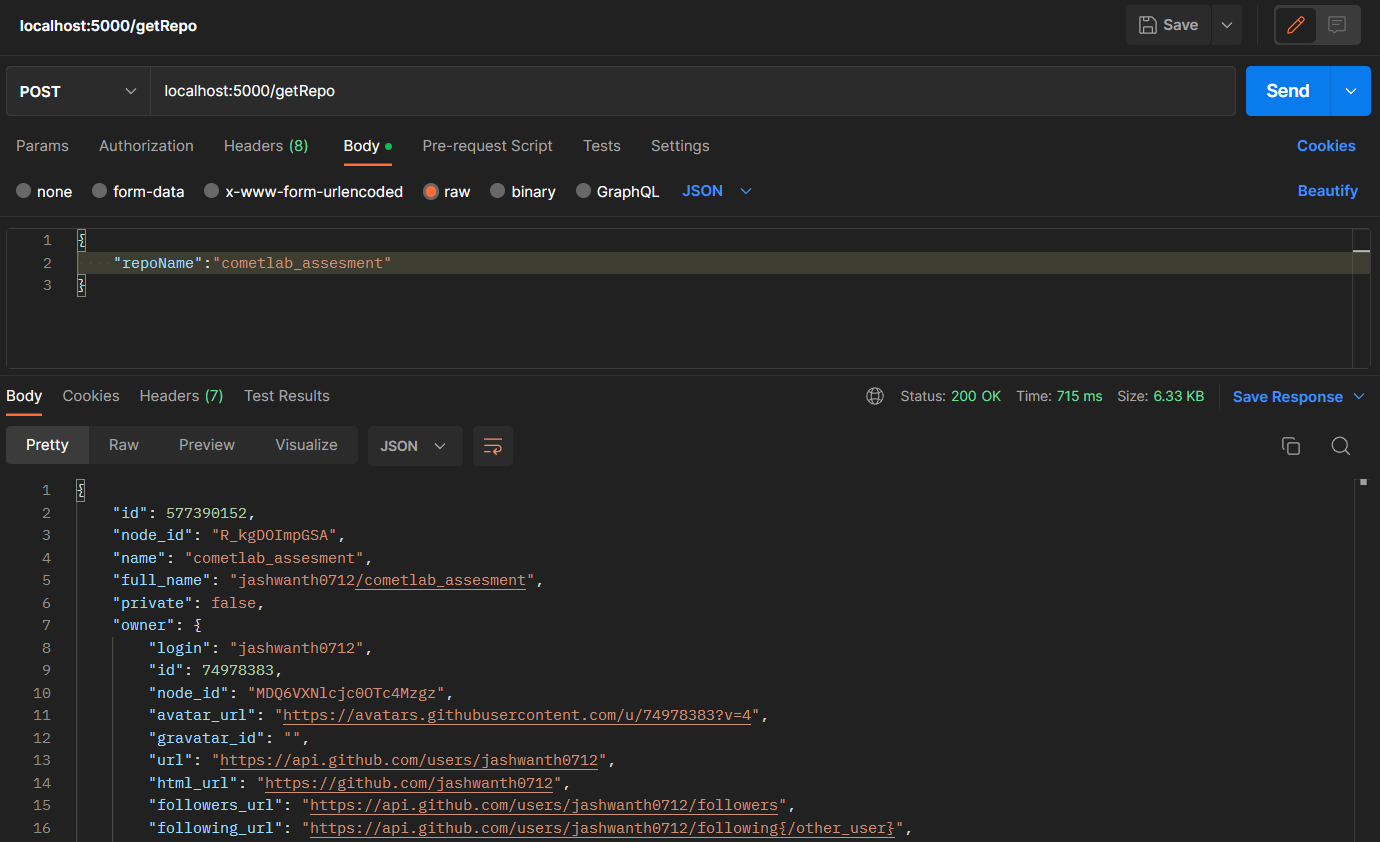Screen dimensions: 1380x842
Task: Click the request URL input field
Action: (693, 91)
